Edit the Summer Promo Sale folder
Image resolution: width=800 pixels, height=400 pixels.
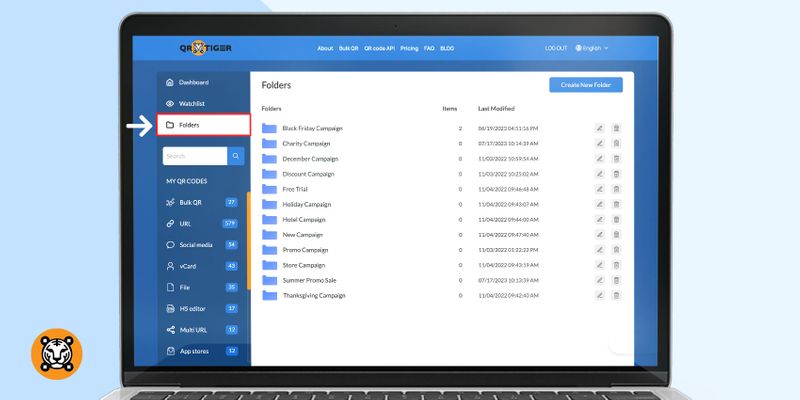599,281
